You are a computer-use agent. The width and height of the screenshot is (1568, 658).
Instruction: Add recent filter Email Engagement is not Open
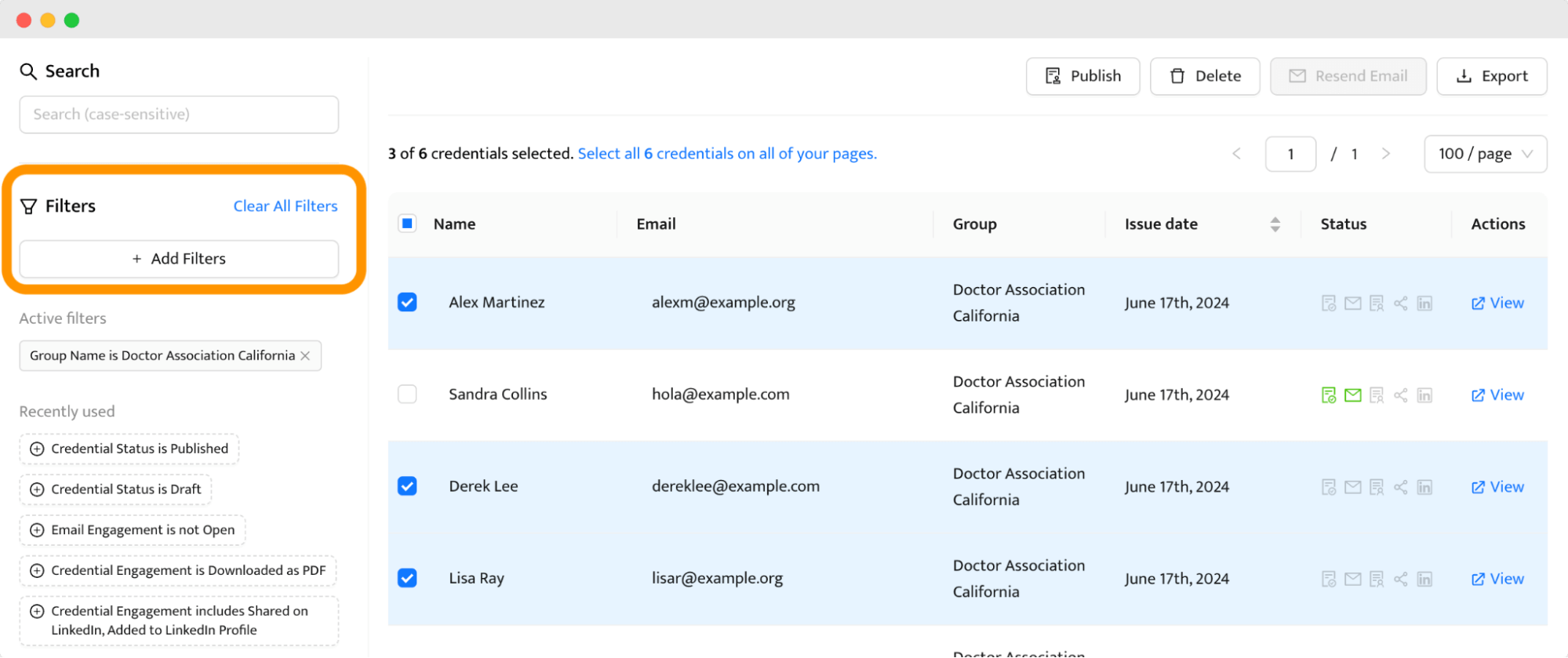[x=133, y=530]
